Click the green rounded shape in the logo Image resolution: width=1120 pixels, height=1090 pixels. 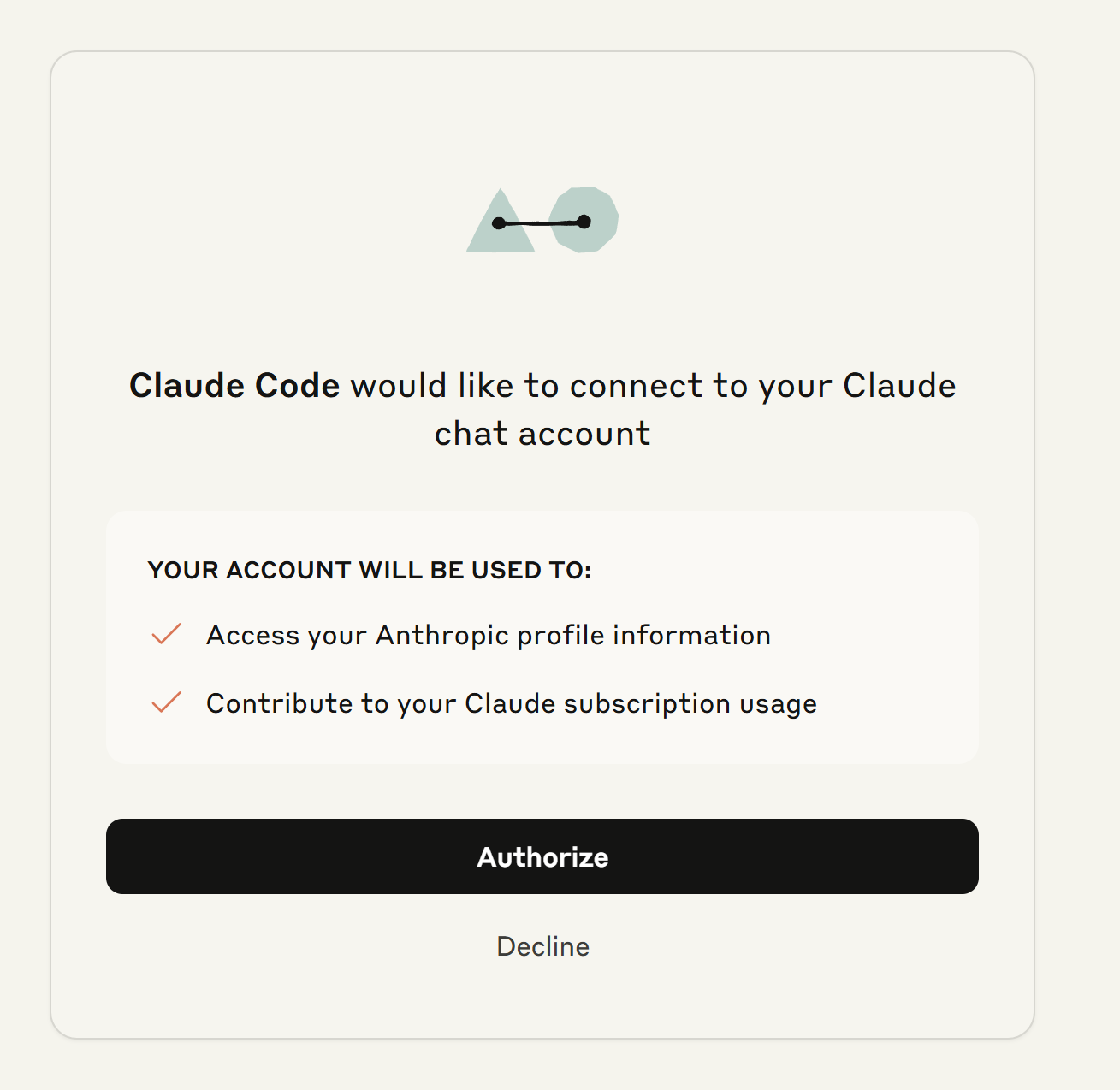tap(584, 220)
